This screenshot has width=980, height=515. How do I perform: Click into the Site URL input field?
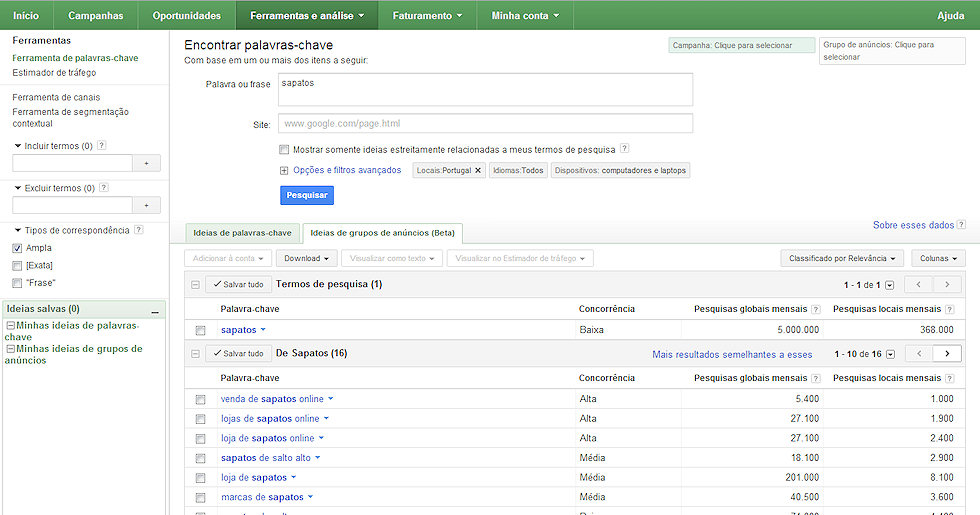485,124
